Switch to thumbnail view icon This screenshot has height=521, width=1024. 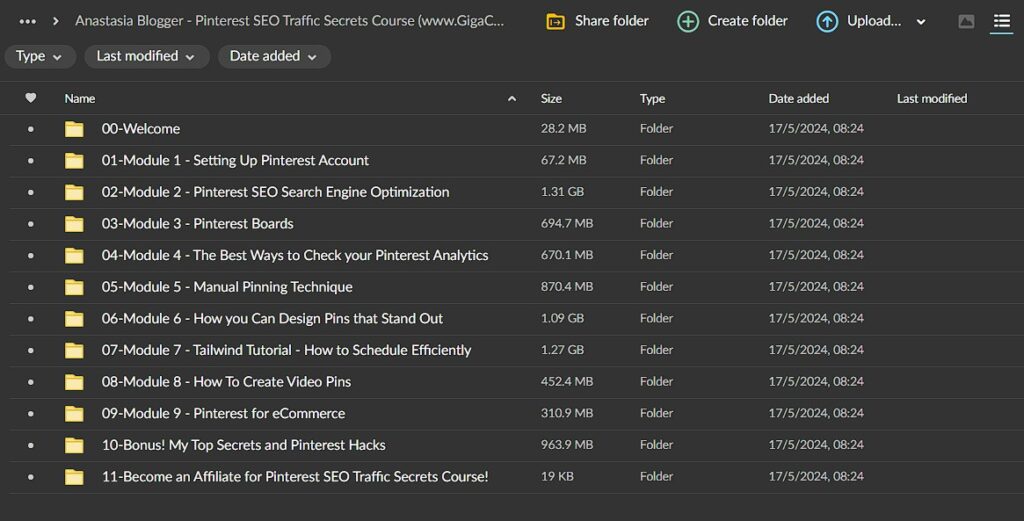[x=967, y=22]
